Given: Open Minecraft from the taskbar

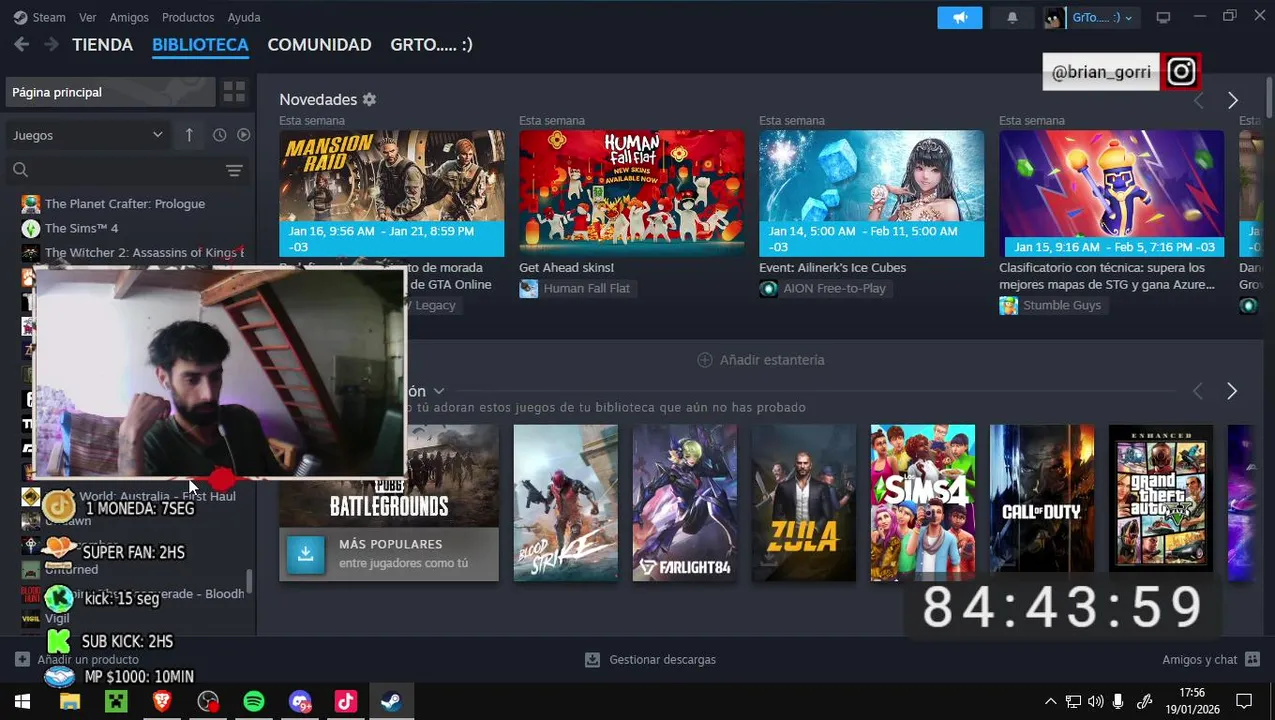Looking at the screenshot, I should pos(116,702).
